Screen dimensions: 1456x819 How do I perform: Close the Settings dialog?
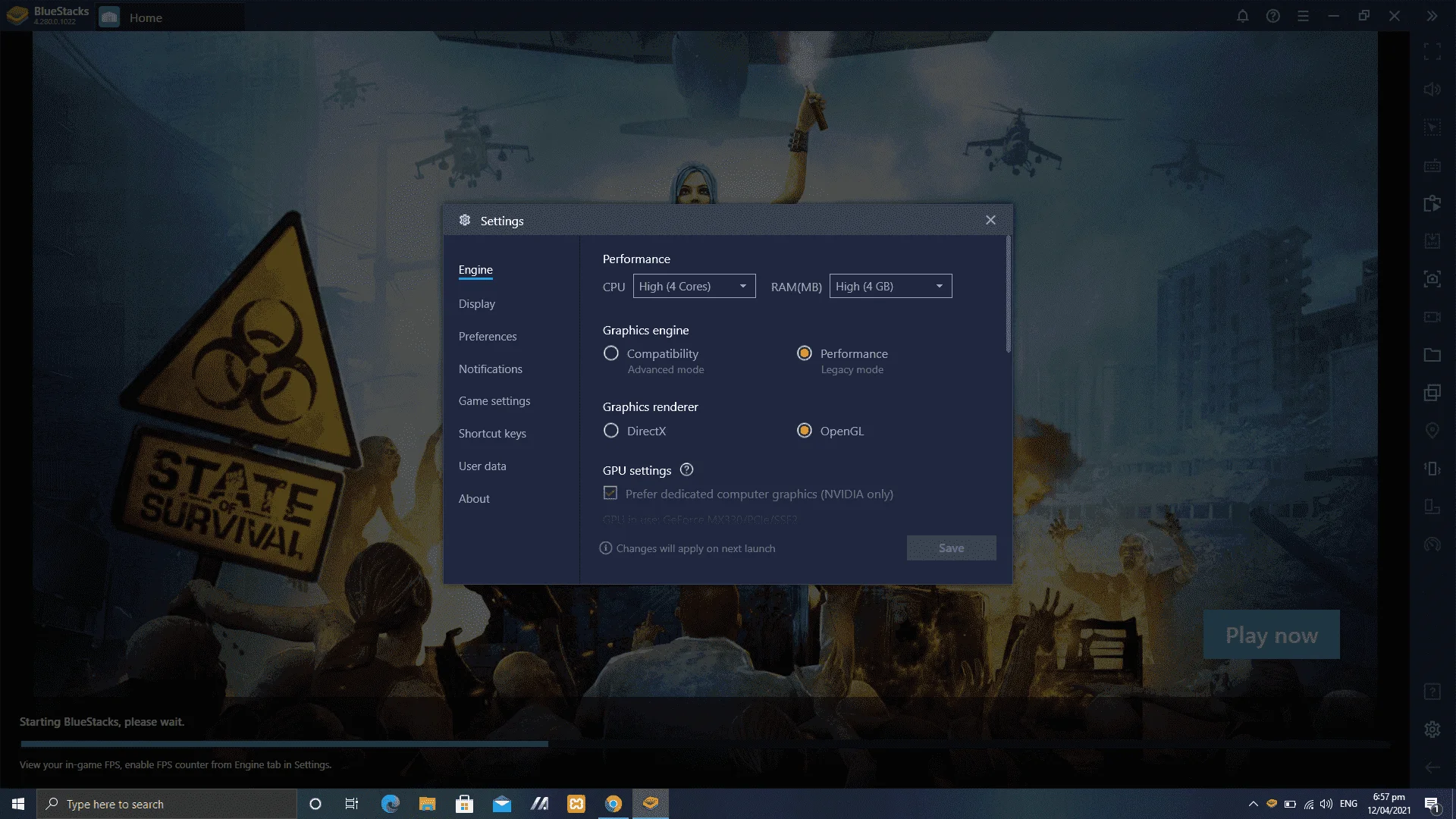[990, 220]
